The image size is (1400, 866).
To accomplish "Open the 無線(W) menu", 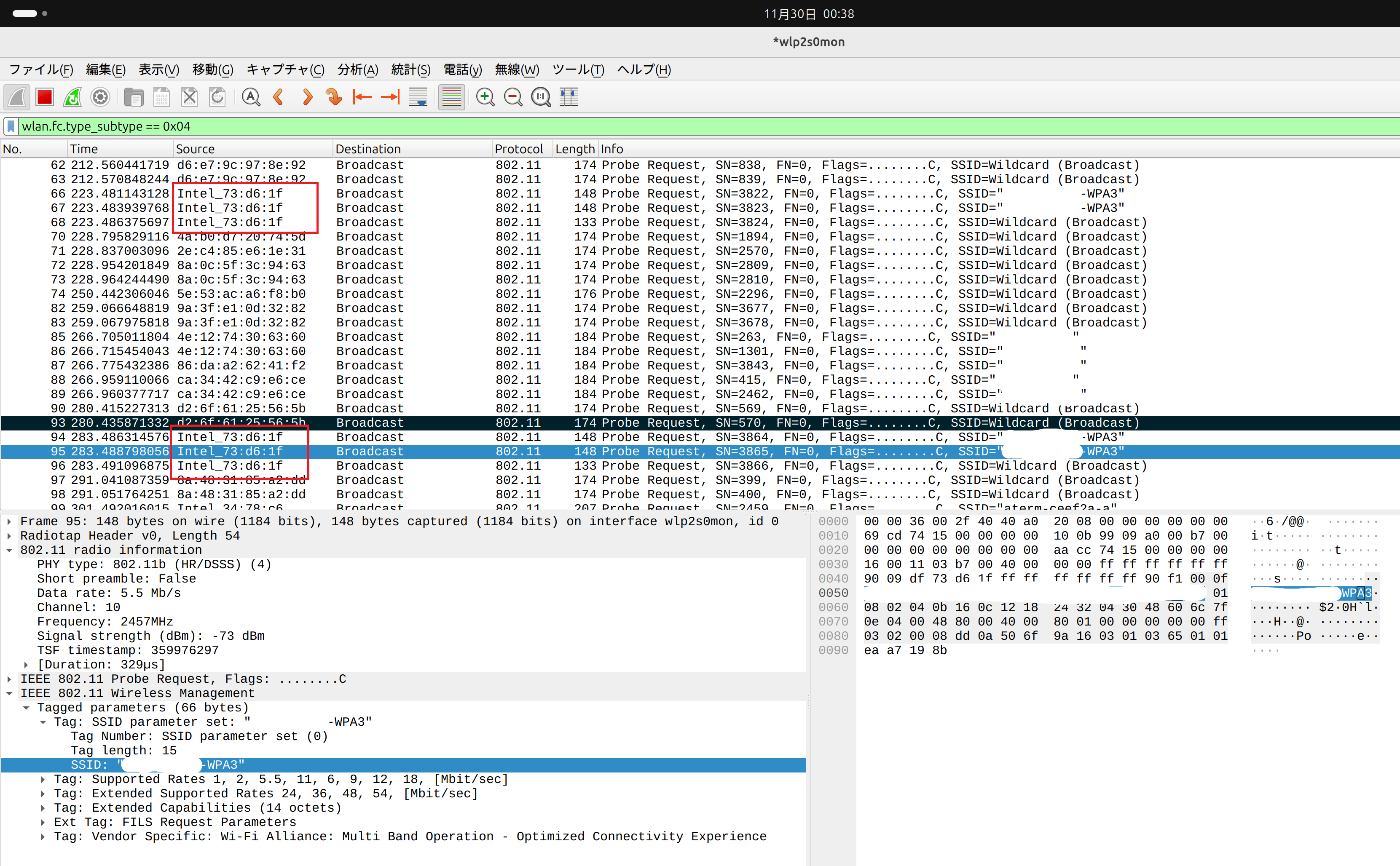I will pyautogui.click(x=517, y=70).
